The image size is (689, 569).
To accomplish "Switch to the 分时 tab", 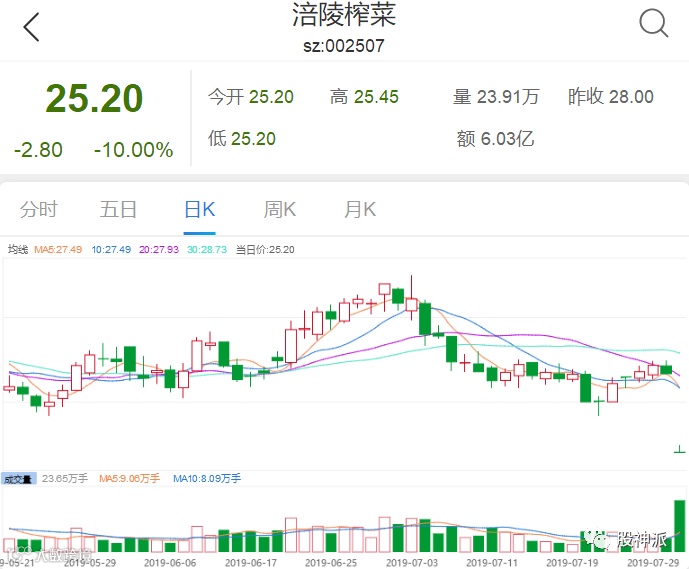I will (39, 209).
